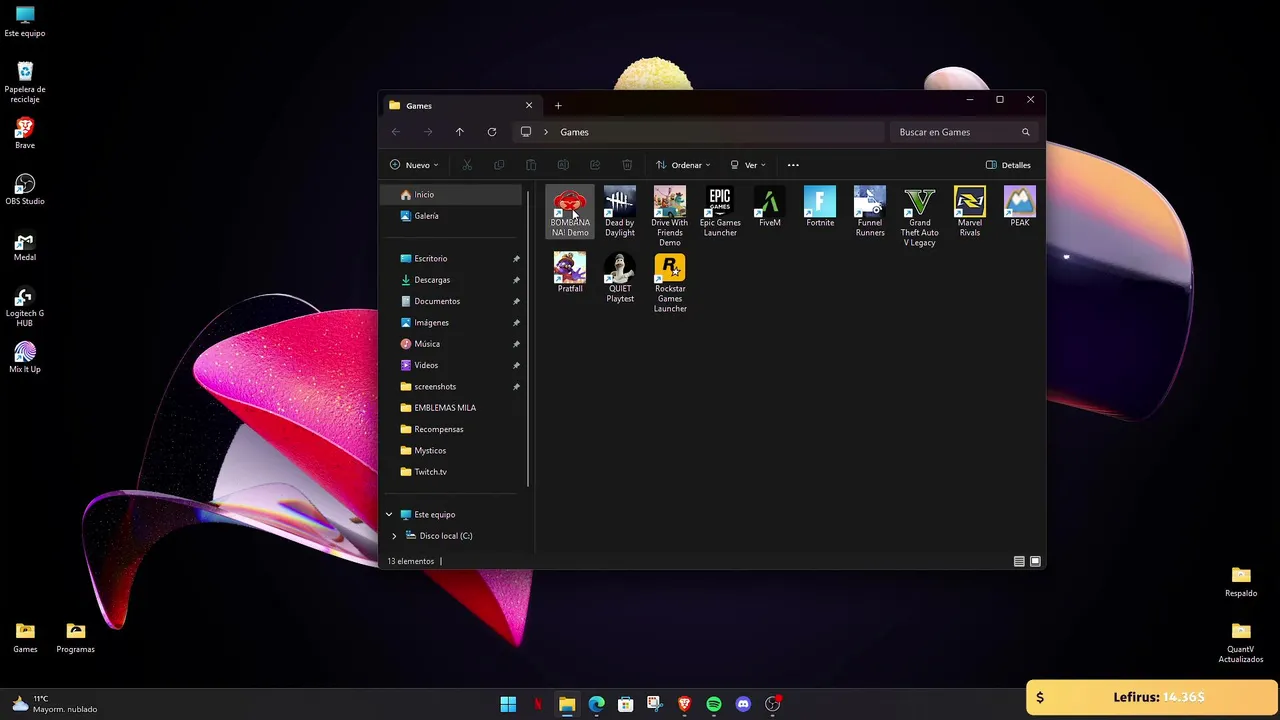Open the Recompensas folder in sidebar

pos(453,429)
